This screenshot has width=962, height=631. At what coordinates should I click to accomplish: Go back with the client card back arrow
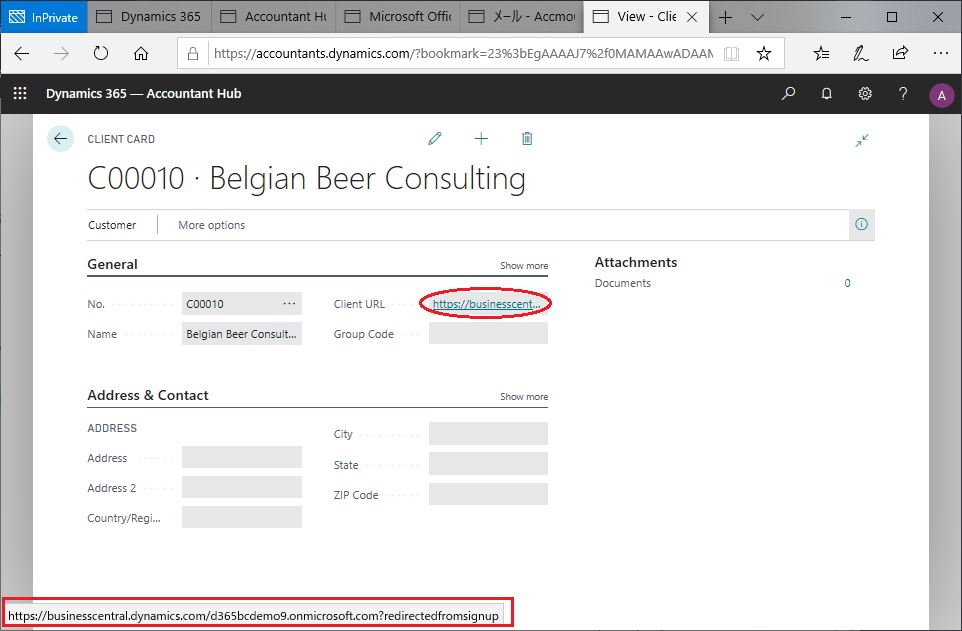[x=60, y=139]
